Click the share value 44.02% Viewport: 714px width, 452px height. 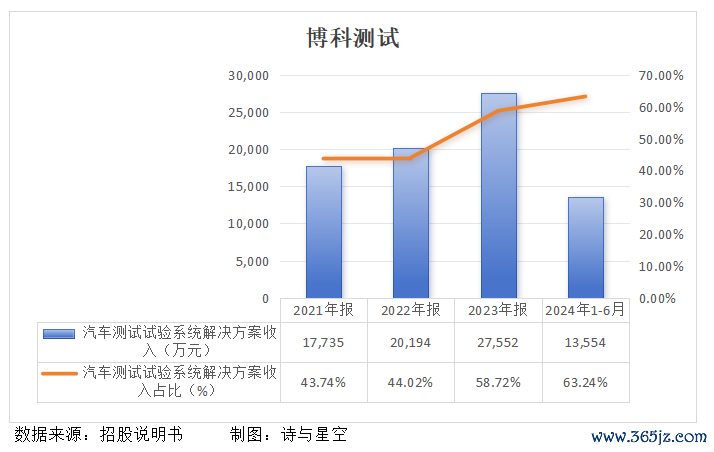[x=410, y=382]
